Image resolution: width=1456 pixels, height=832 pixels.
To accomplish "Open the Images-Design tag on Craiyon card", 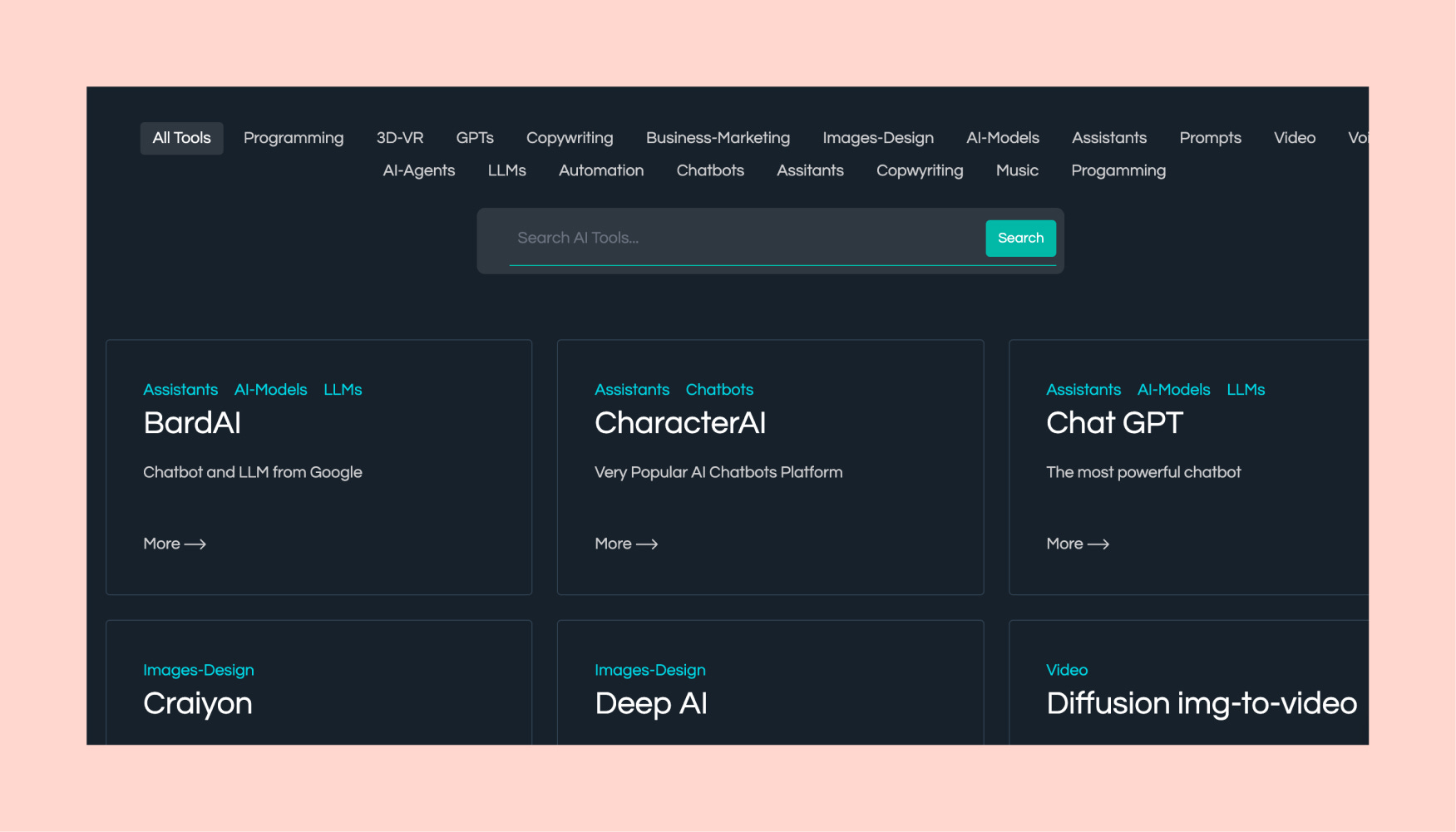I will tap(199, 670).
